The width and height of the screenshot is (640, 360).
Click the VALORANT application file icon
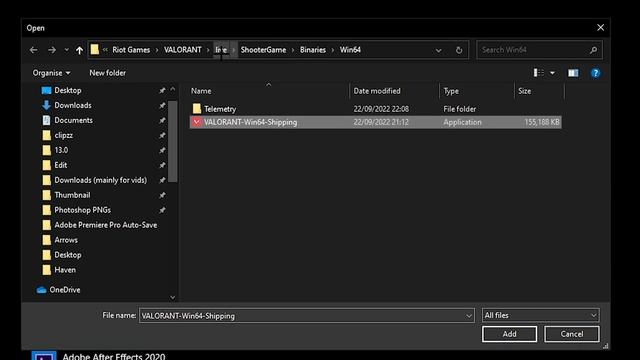[197, 122]
